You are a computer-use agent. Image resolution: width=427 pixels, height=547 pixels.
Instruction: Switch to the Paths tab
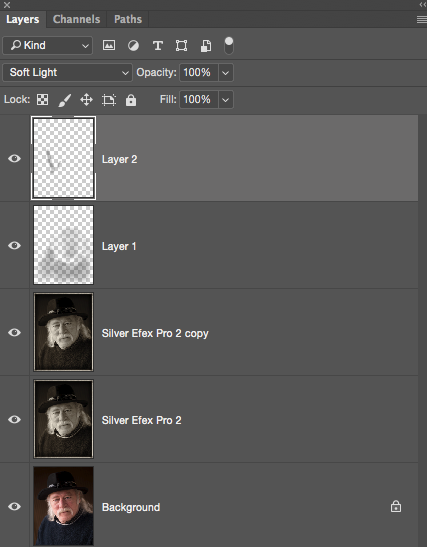(128, 19)
